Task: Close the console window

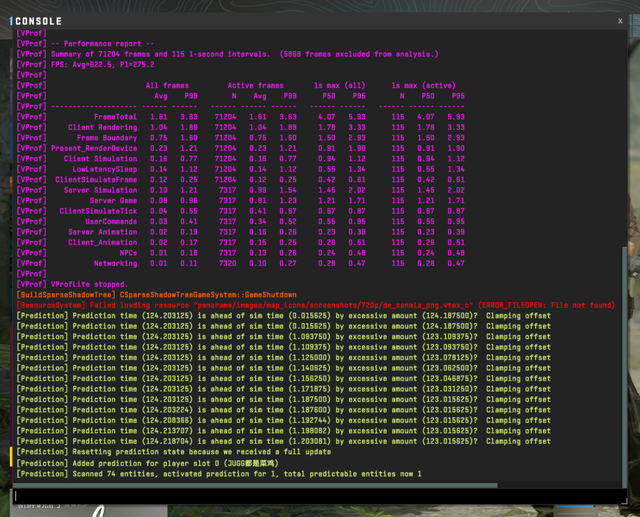Action: click(x=620, y=21)
